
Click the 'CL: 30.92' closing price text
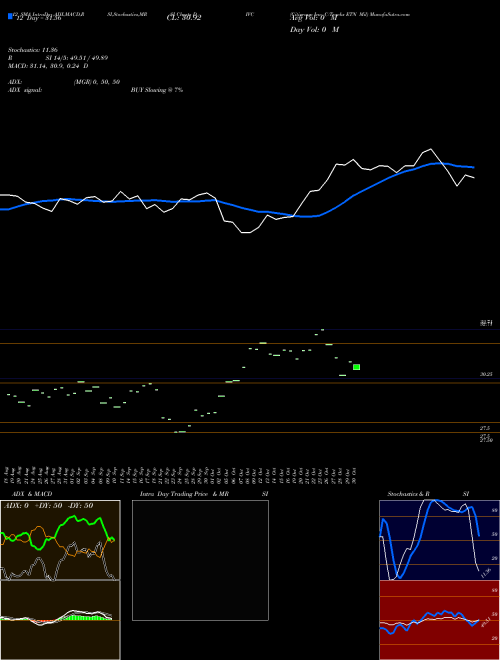pyautogui.click(x=184, y=18)
